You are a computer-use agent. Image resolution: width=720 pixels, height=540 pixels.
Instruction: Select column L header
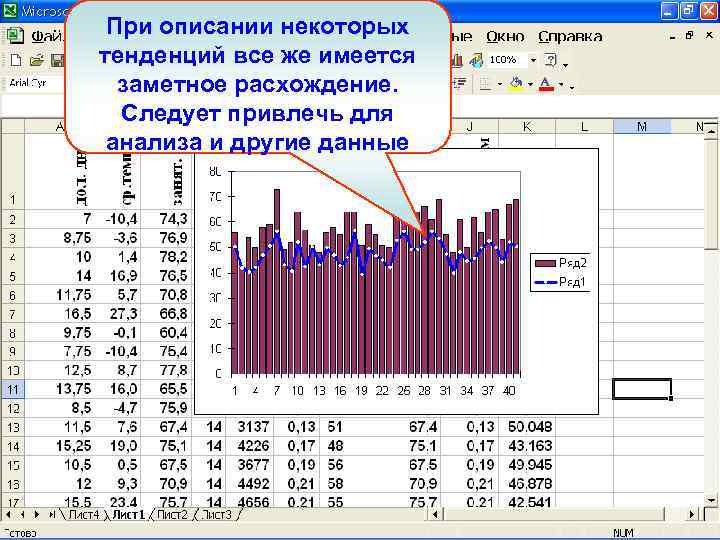tap(584, 126)
